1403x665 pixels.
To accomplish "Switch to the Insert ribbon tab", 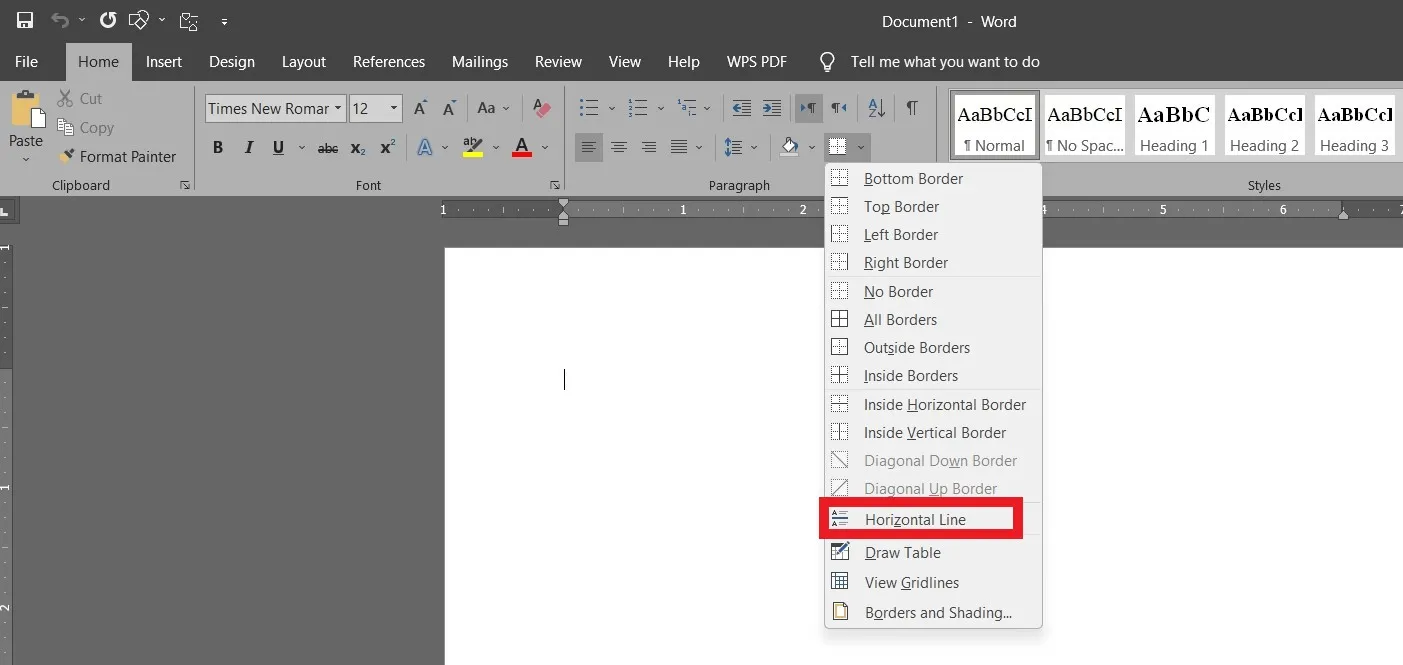I will (164, 62).
